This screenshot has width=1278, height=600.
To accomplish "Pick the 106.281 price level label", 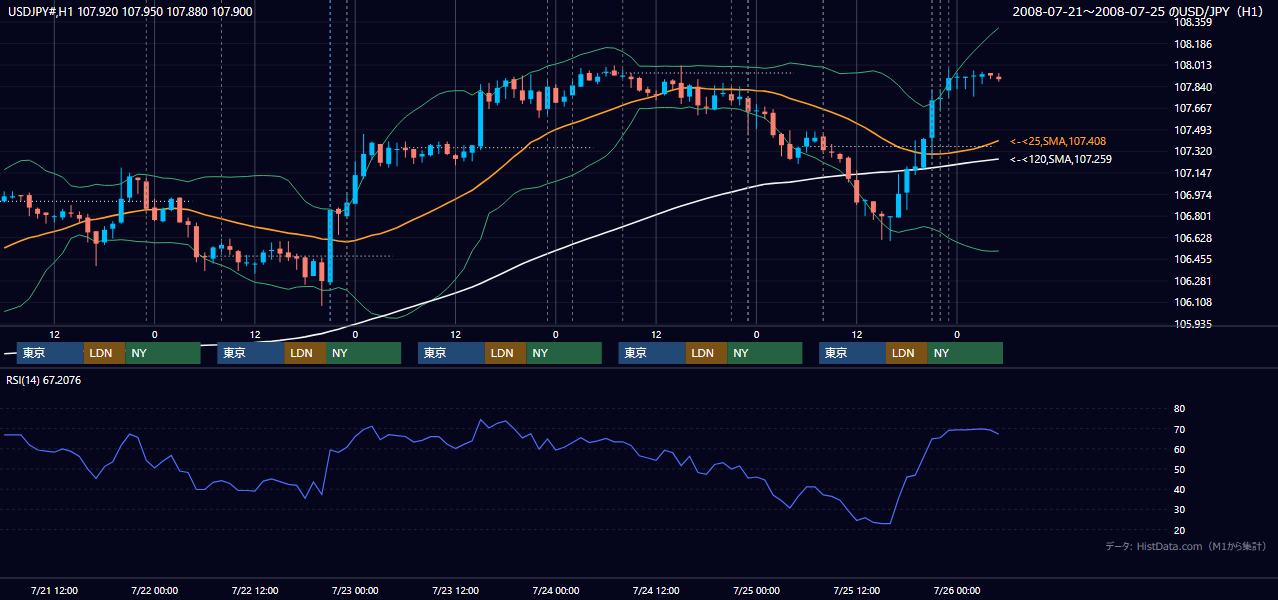I will point(1192,281).
